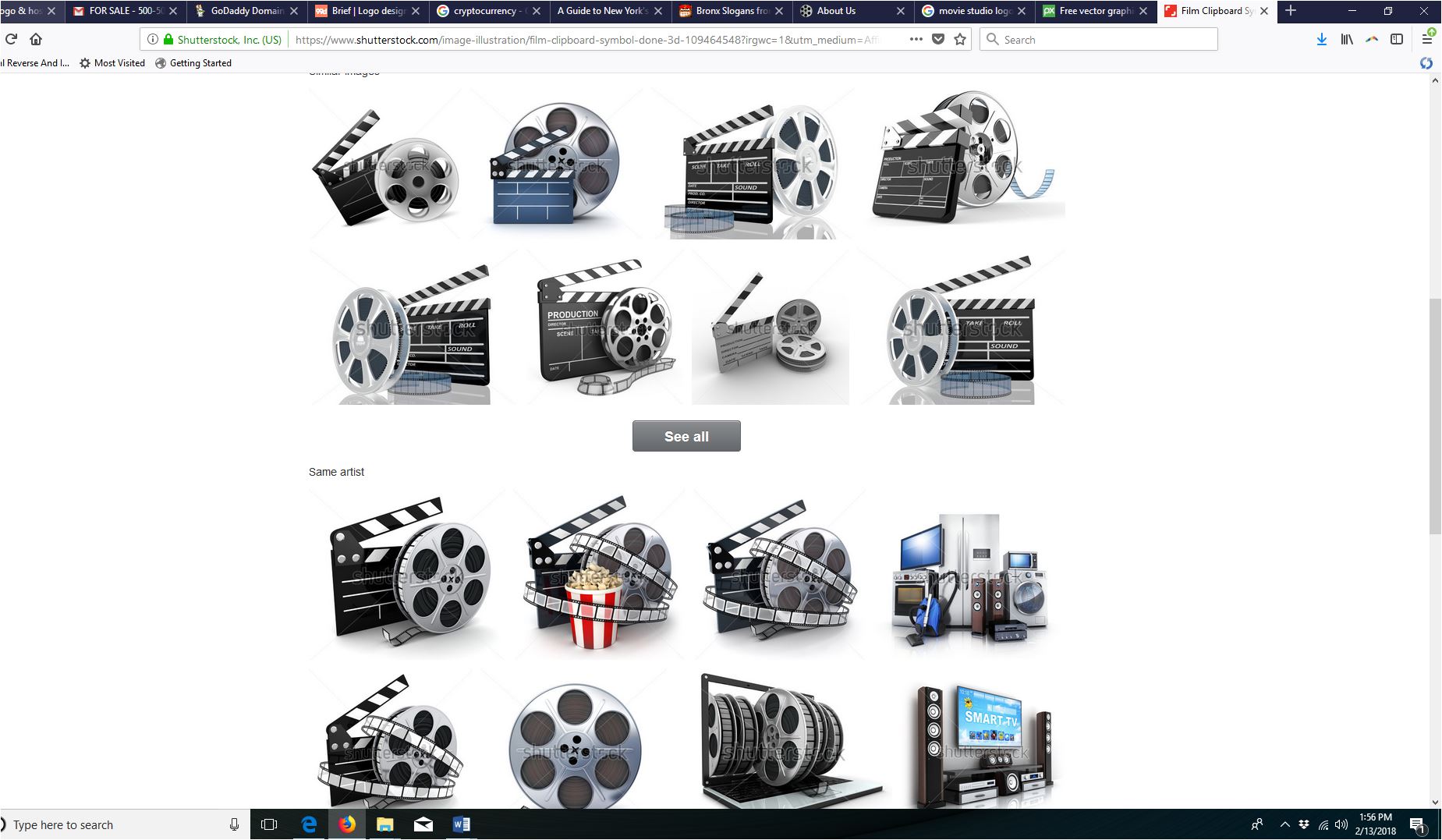Open the Library bookmarks and history icon

(1347, 40)
